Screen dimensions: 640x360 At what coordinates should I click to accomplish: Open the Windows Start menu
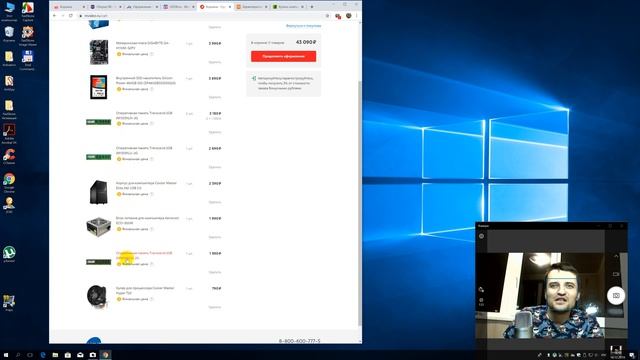(6, 355)
